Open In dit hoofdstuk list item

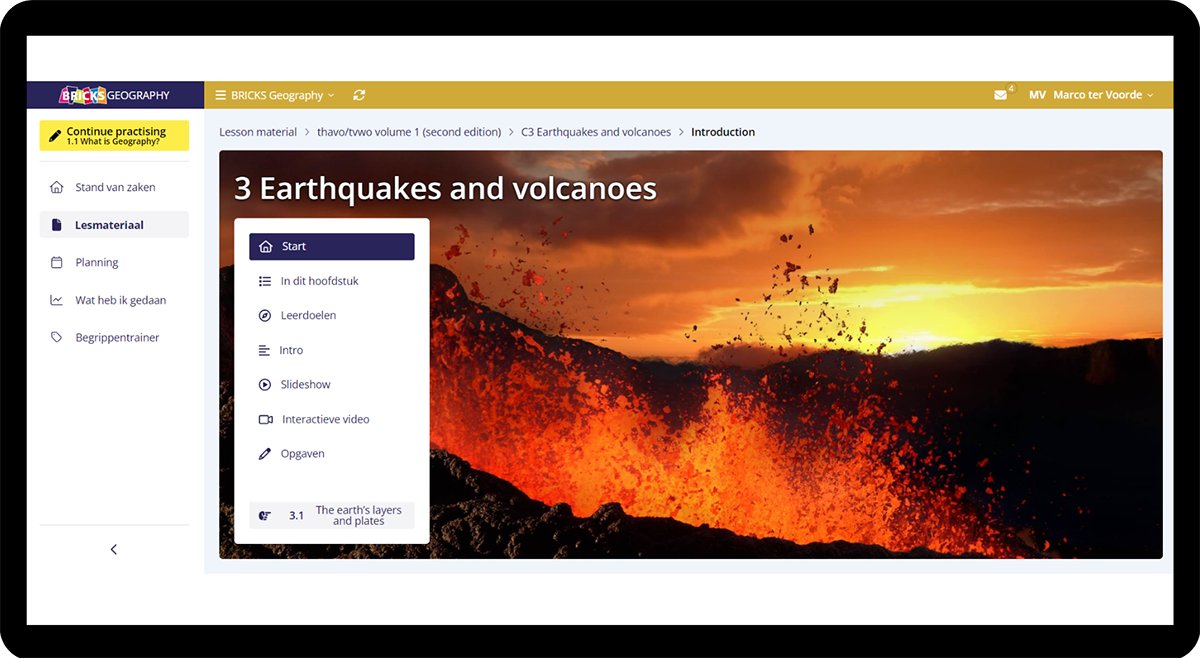318,281
